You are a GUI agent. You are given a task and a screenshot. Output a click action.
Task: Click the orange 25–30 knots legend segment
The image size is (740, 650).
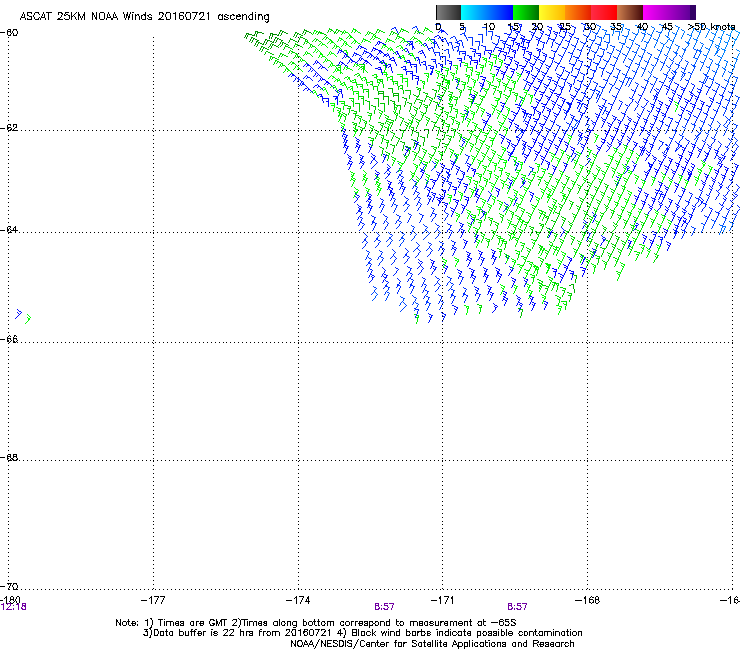point(578,12)
